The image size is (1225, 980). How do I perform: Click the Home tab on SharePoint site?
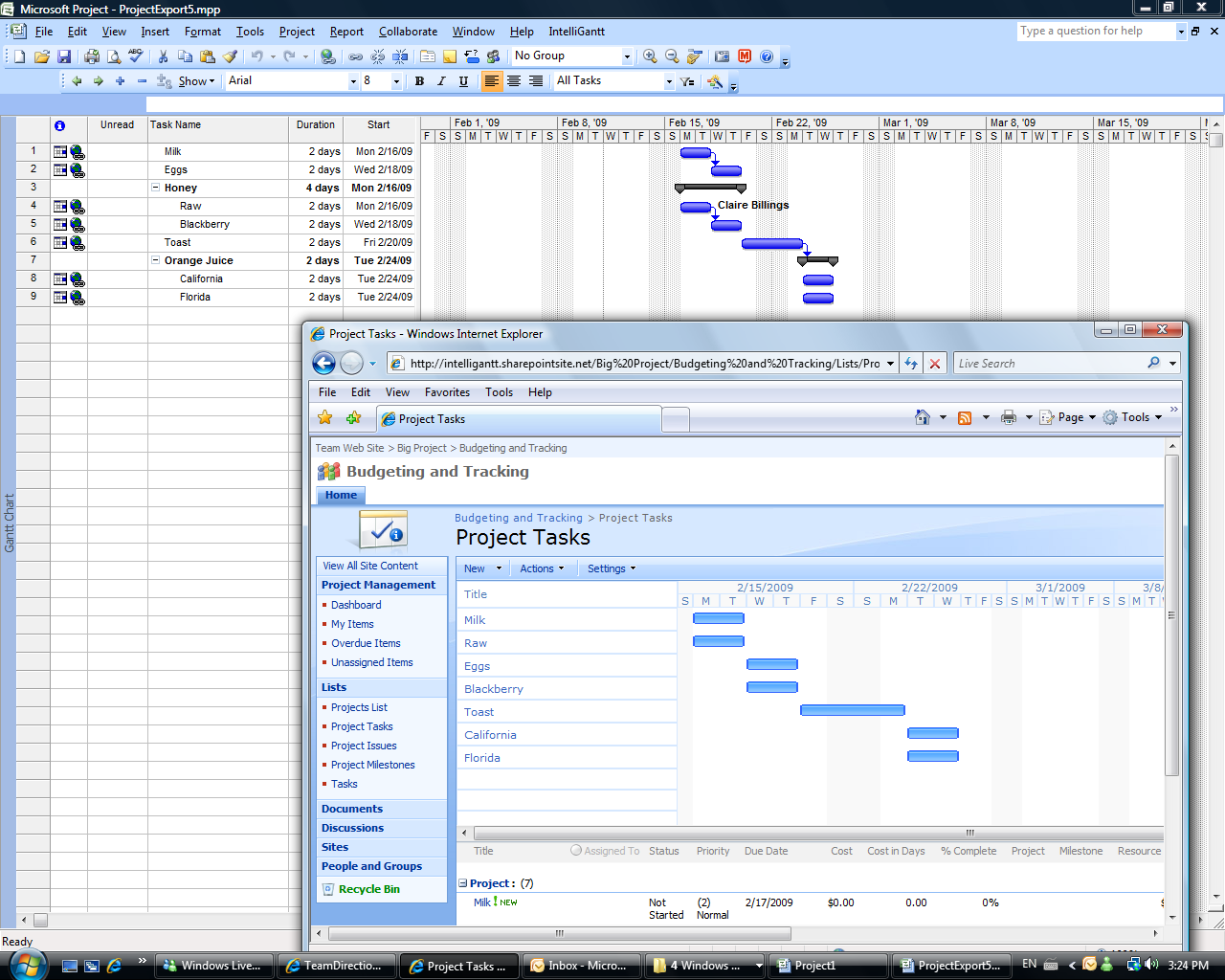pyautogui.click(x=341, y=495)
